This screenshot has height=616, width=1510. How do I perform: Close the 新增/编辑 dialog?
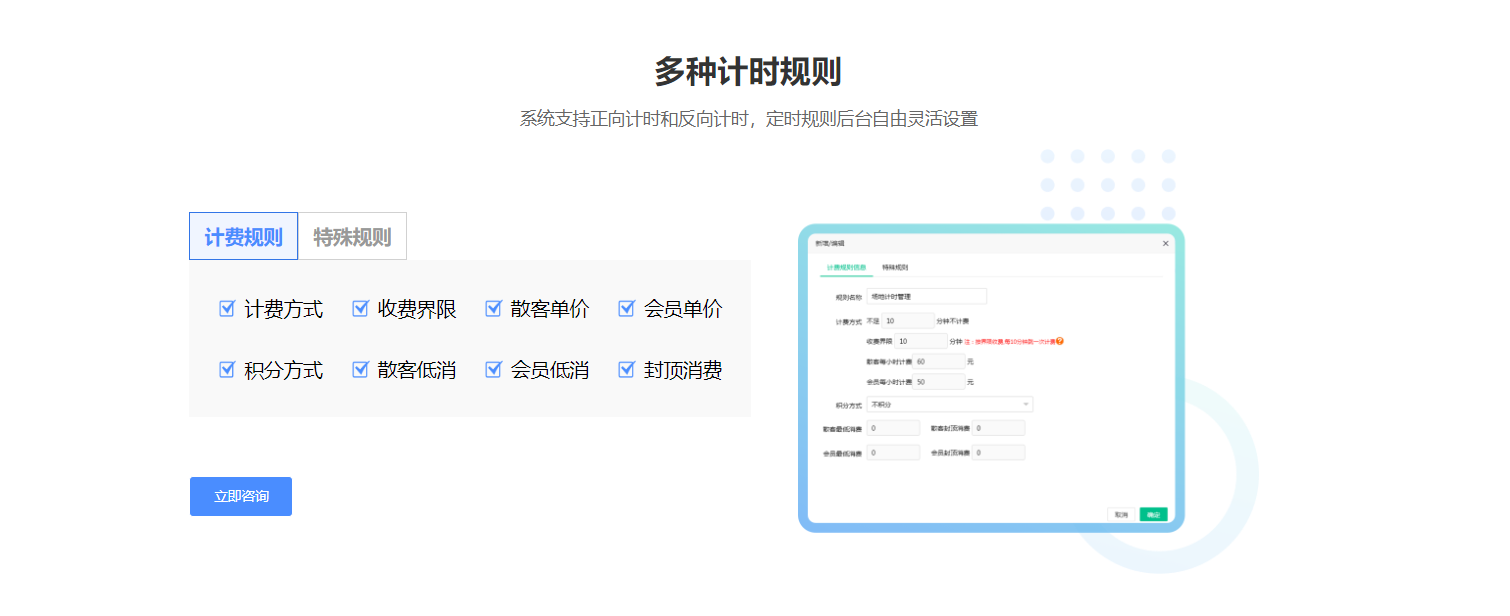1165,243
